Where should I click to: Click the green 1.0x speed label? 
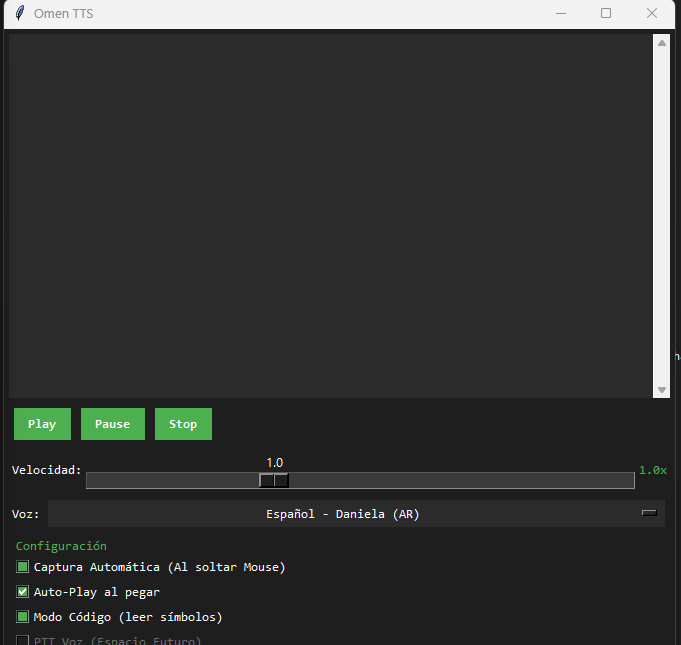(653, 470)
